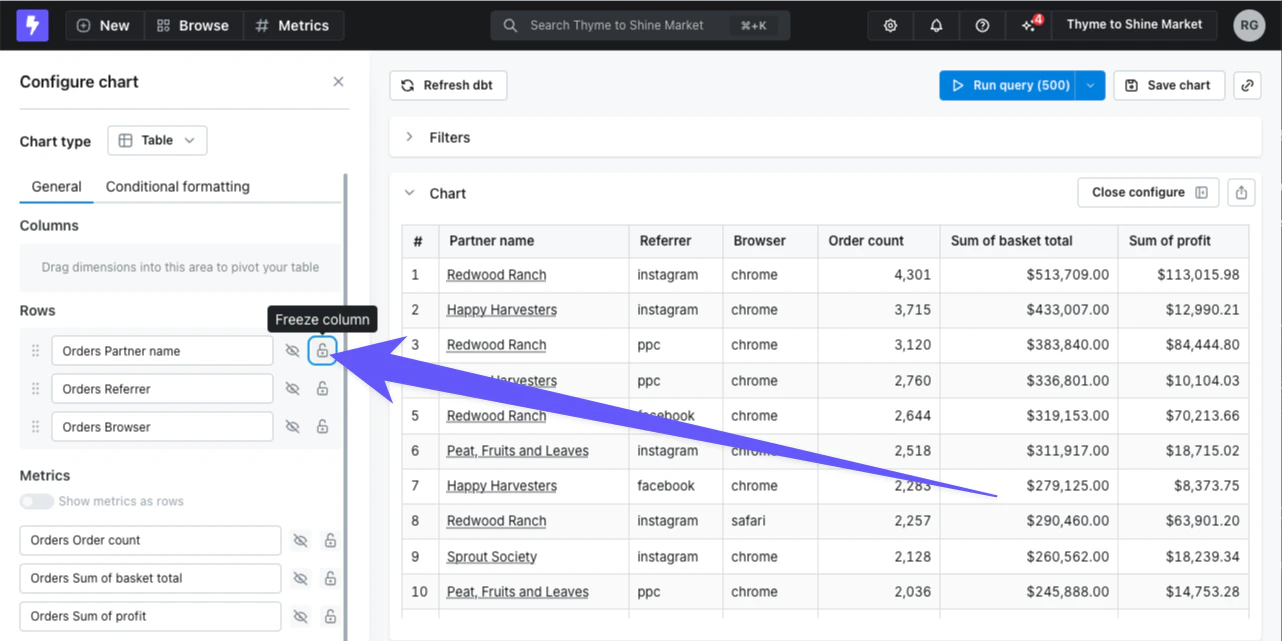Freeze the Orders Partner name column
The width and height of the screenshot is (1282, 641).
pos(322,351)
